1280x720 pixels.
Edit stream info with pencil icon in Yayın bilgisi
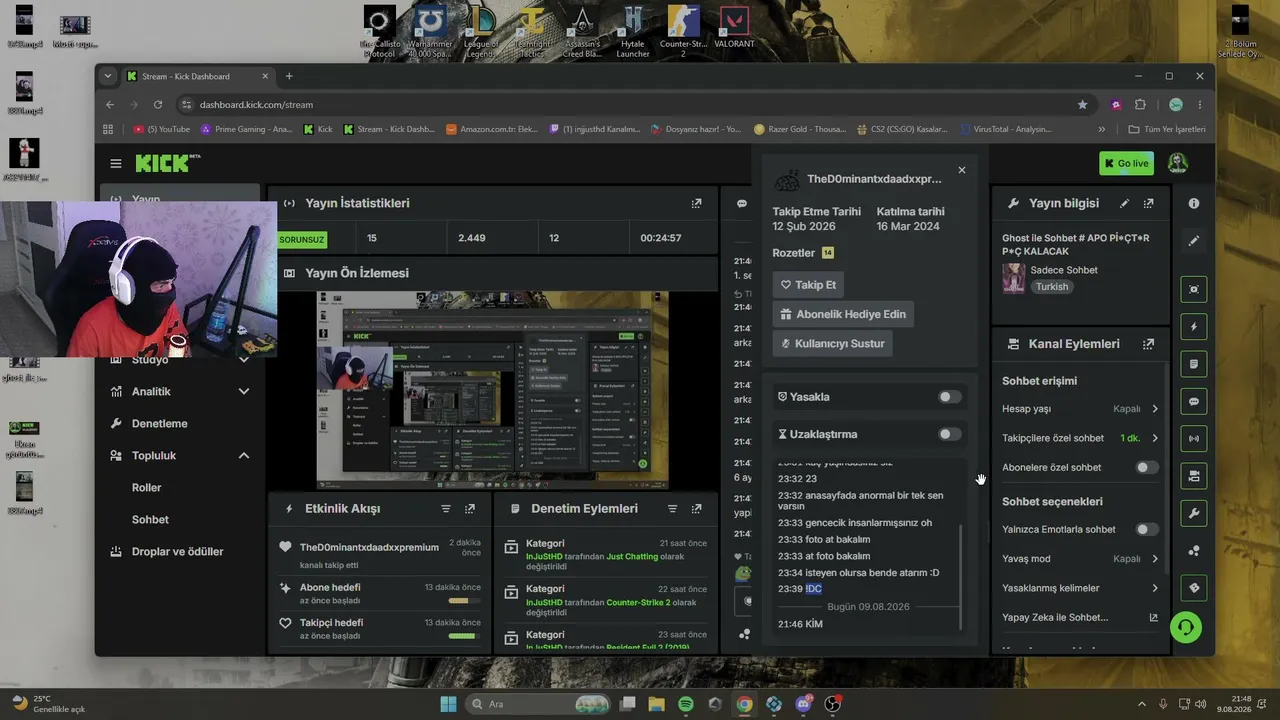[1124, 203]
